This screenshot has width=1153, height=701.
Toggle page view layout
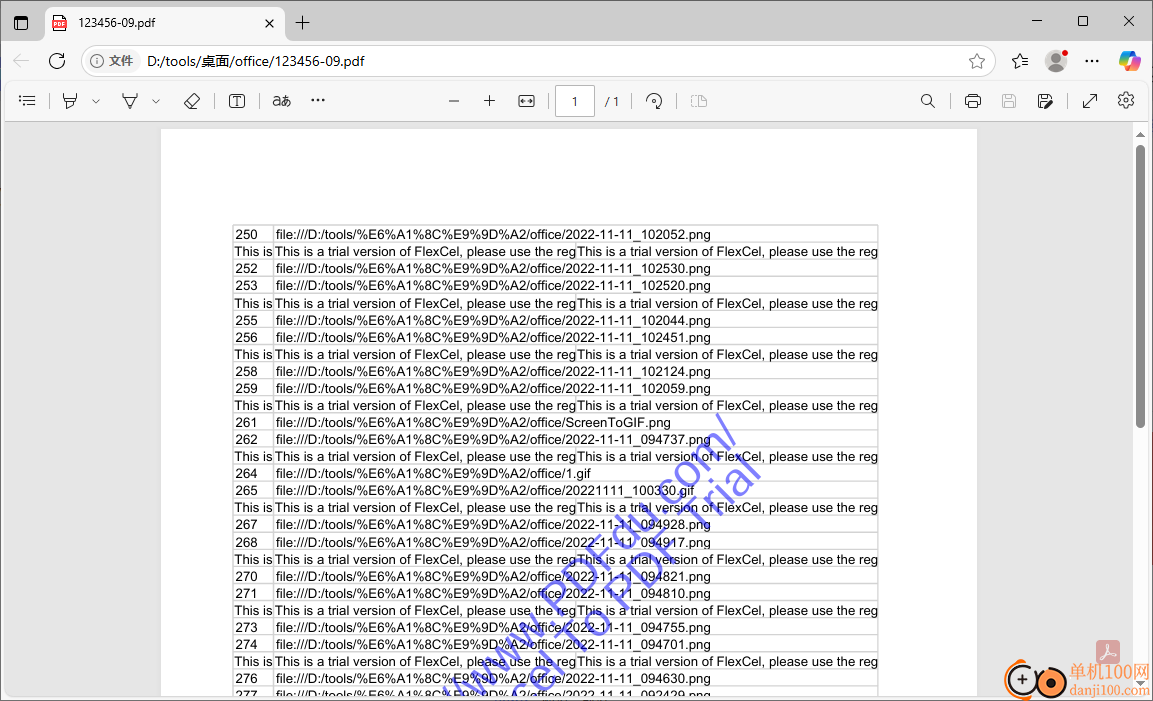point(699,102)
